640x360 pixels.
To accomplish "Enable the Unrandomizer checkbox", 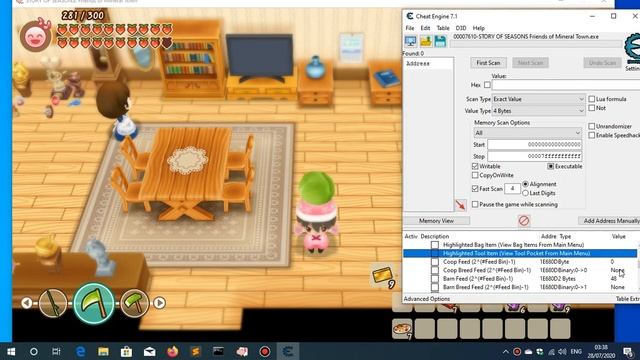I will [x=591, y=126].
